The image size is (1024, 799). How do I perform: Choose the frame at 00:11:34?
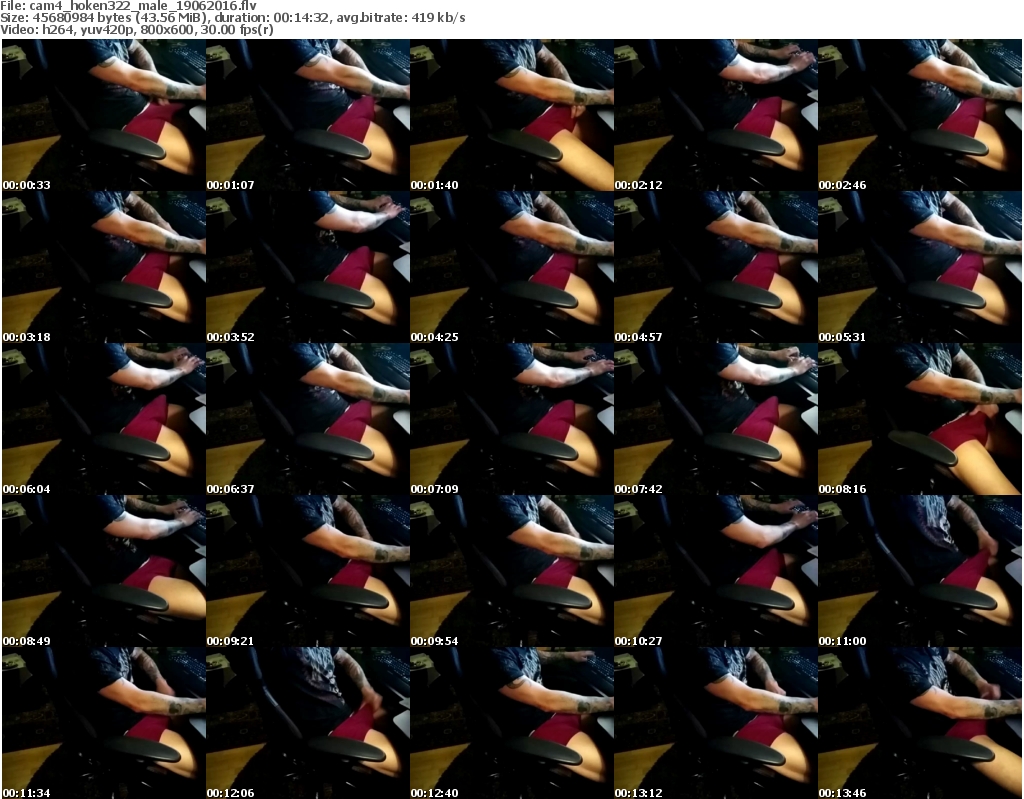click(104, 723)
